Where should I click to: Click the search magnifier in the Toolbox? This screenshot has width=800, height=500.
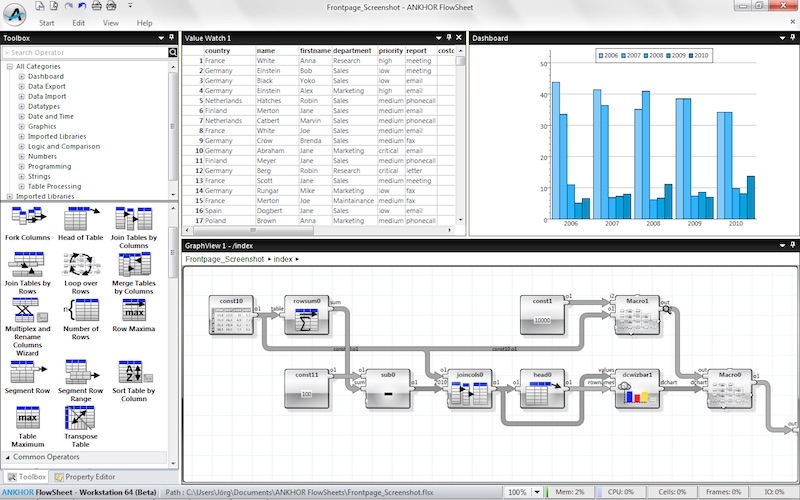[x=172, y=52]
